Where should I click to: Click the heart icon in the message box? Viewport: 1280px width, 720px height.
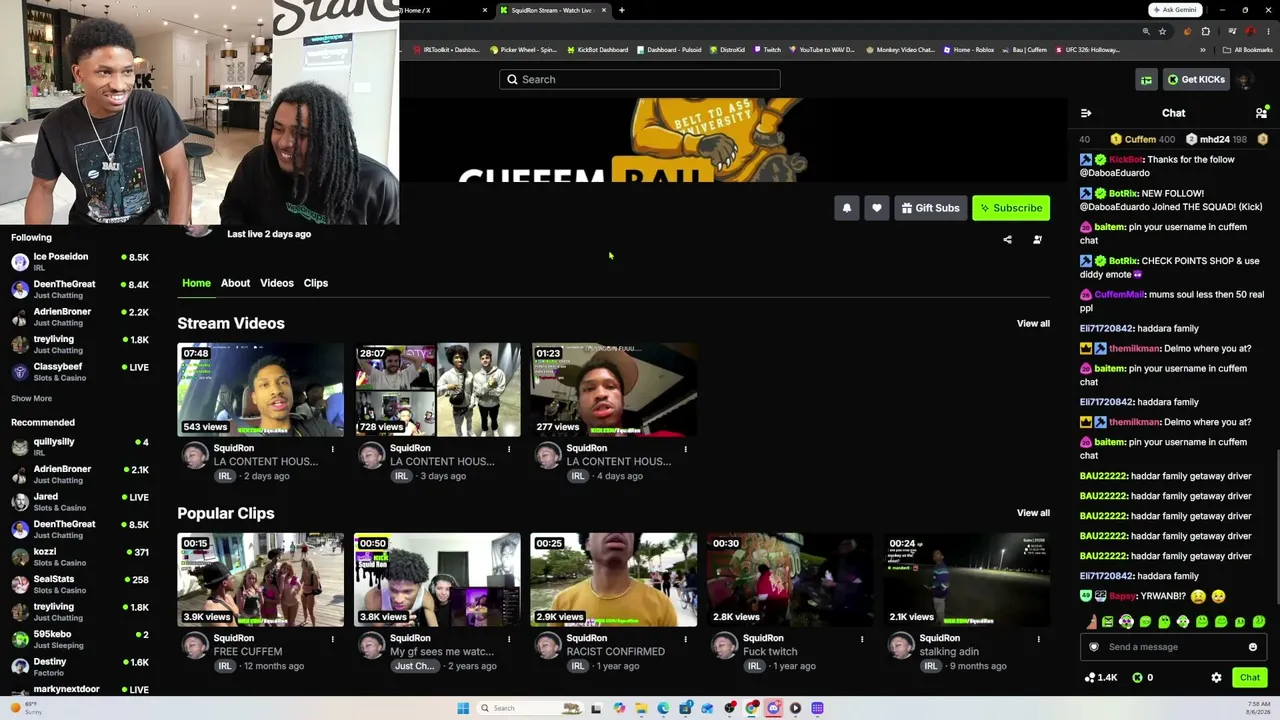coord(1094,647)
